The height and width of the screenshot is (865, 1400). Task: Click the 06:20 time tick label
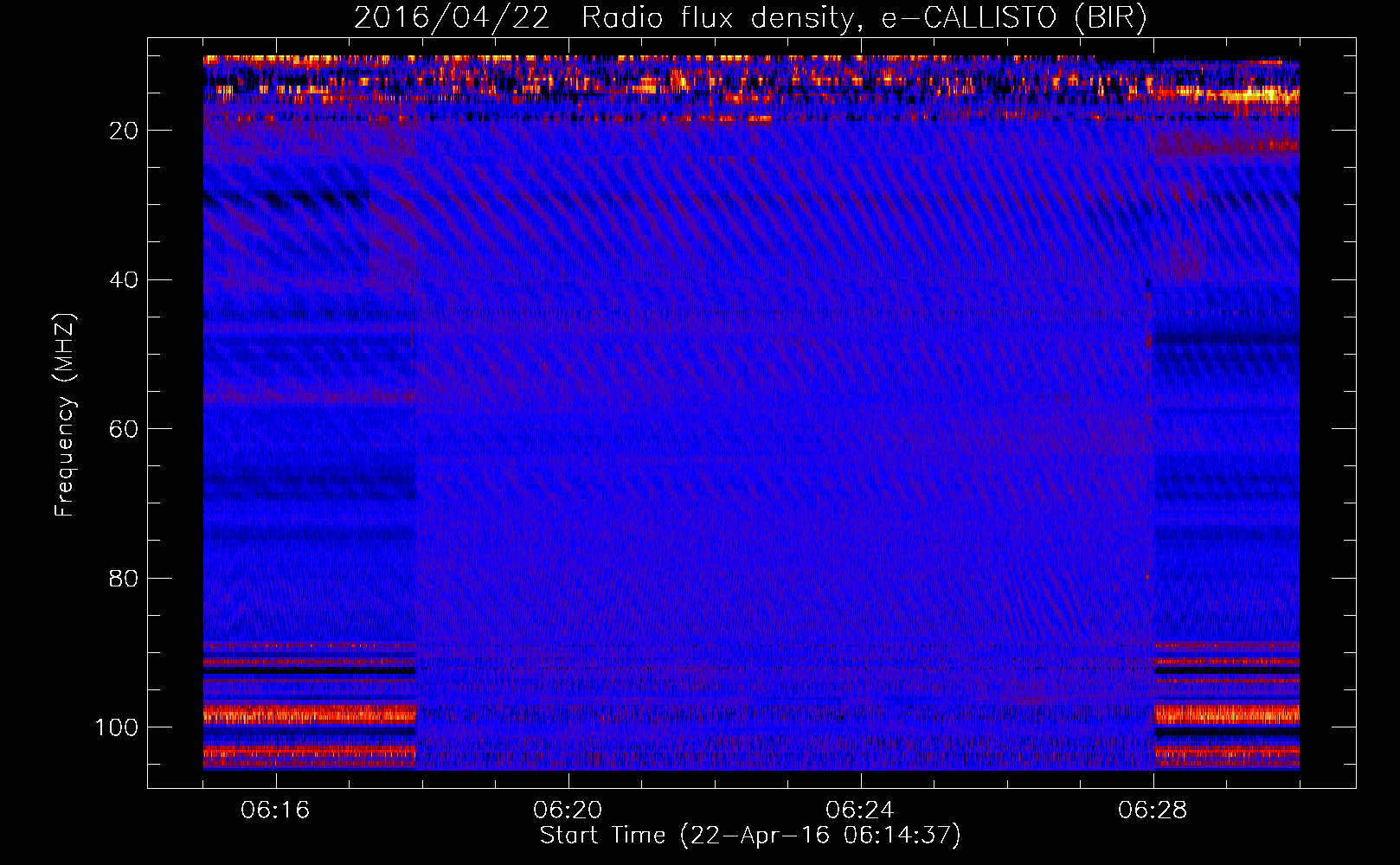click(x=568, y=811)
